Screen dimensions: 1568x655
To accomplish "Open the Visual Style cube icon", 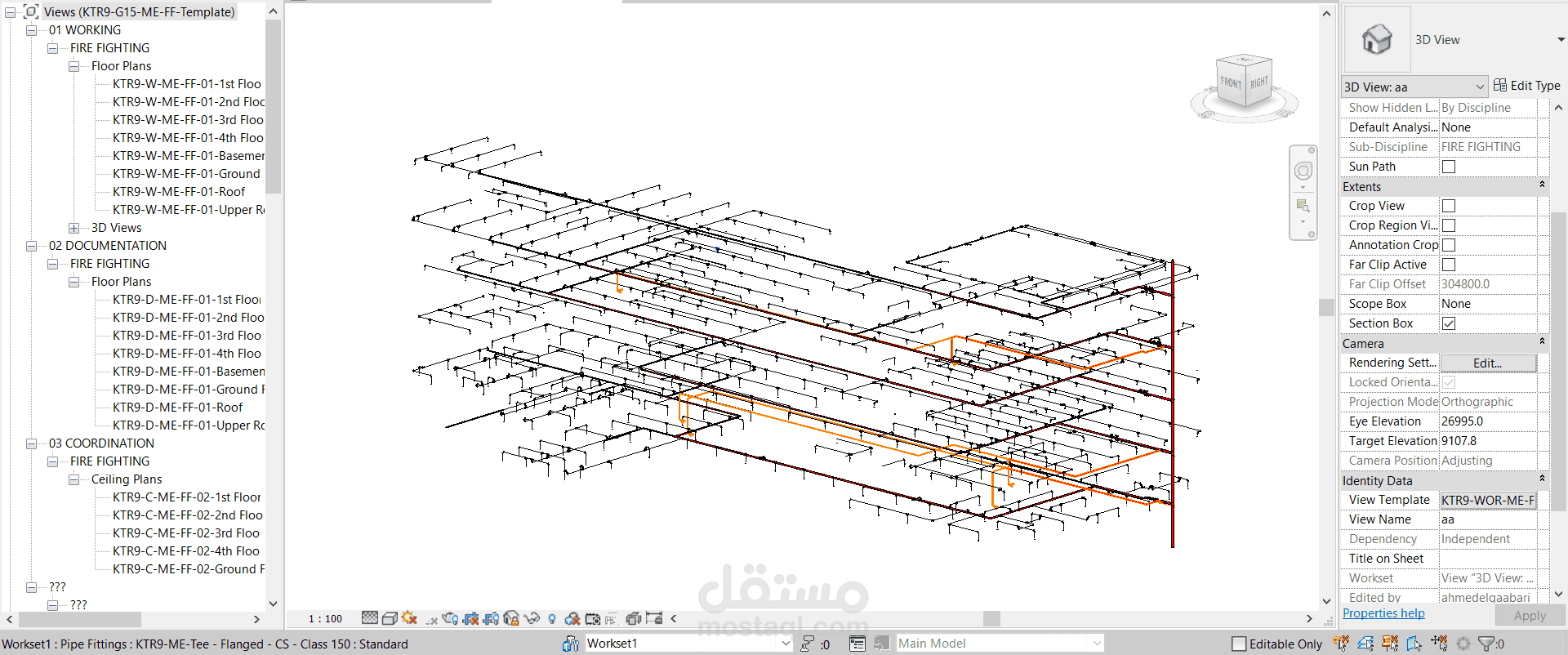I will 390,618.
